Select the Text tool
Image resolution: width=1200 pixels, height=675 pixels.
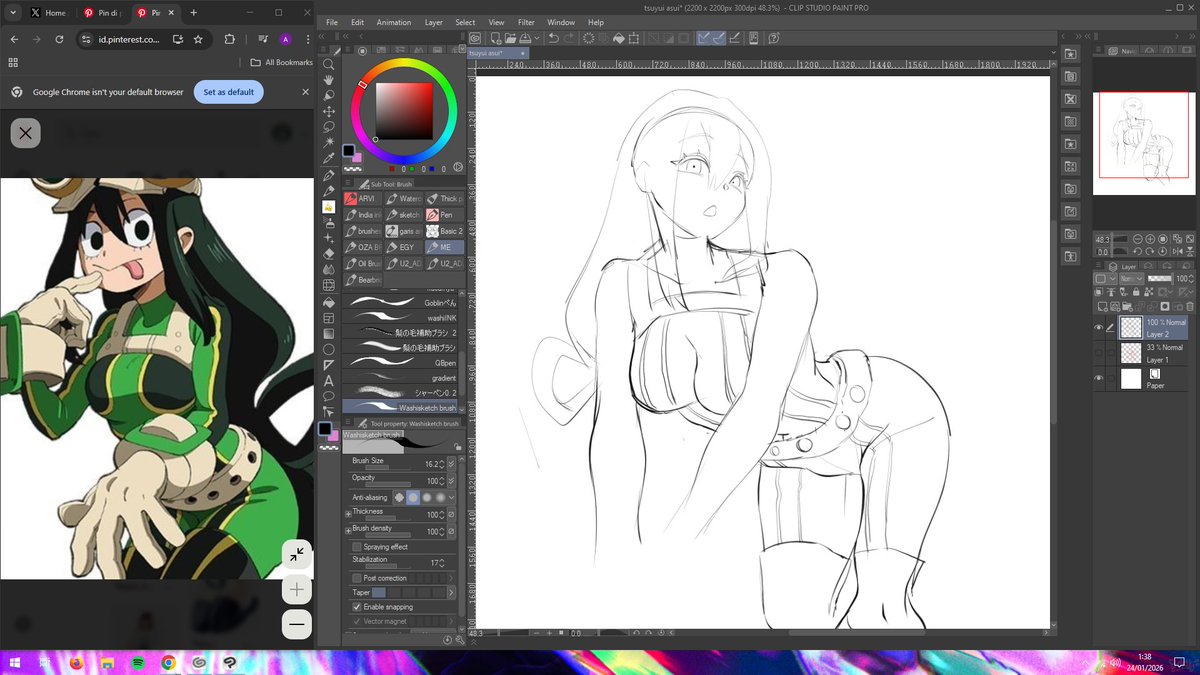[329, 380]
